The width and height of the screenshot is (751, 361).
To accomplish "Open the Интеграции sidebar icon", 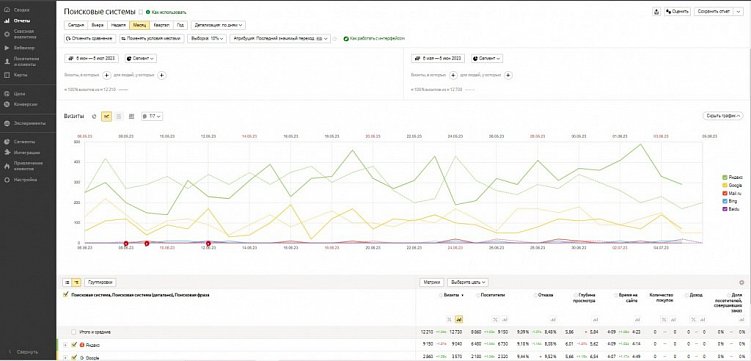I will point(7,153).
